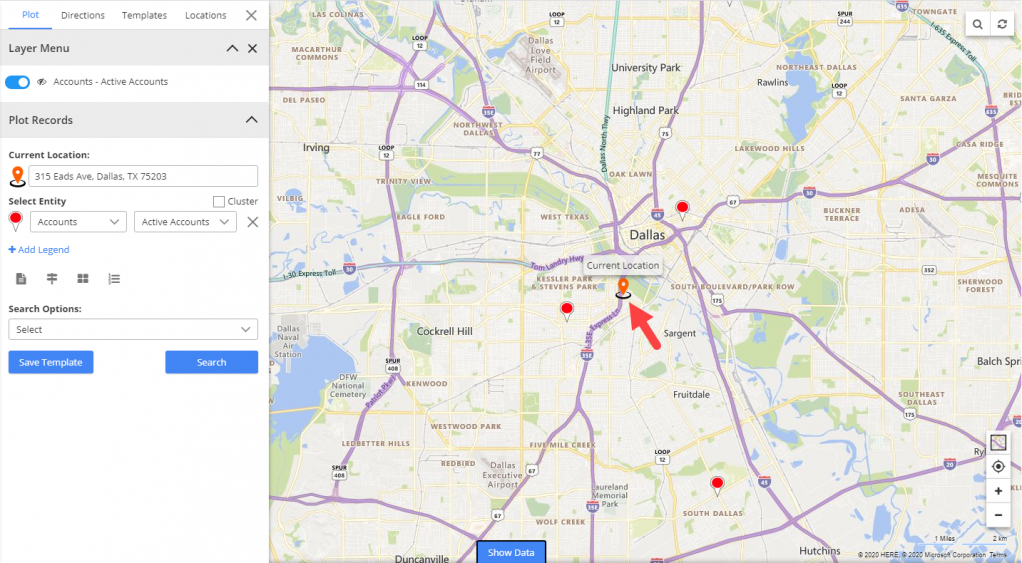Collapse the Plot Records section chevron
The height and width of the screenshot is (563, 1022).
pos(252,120)
